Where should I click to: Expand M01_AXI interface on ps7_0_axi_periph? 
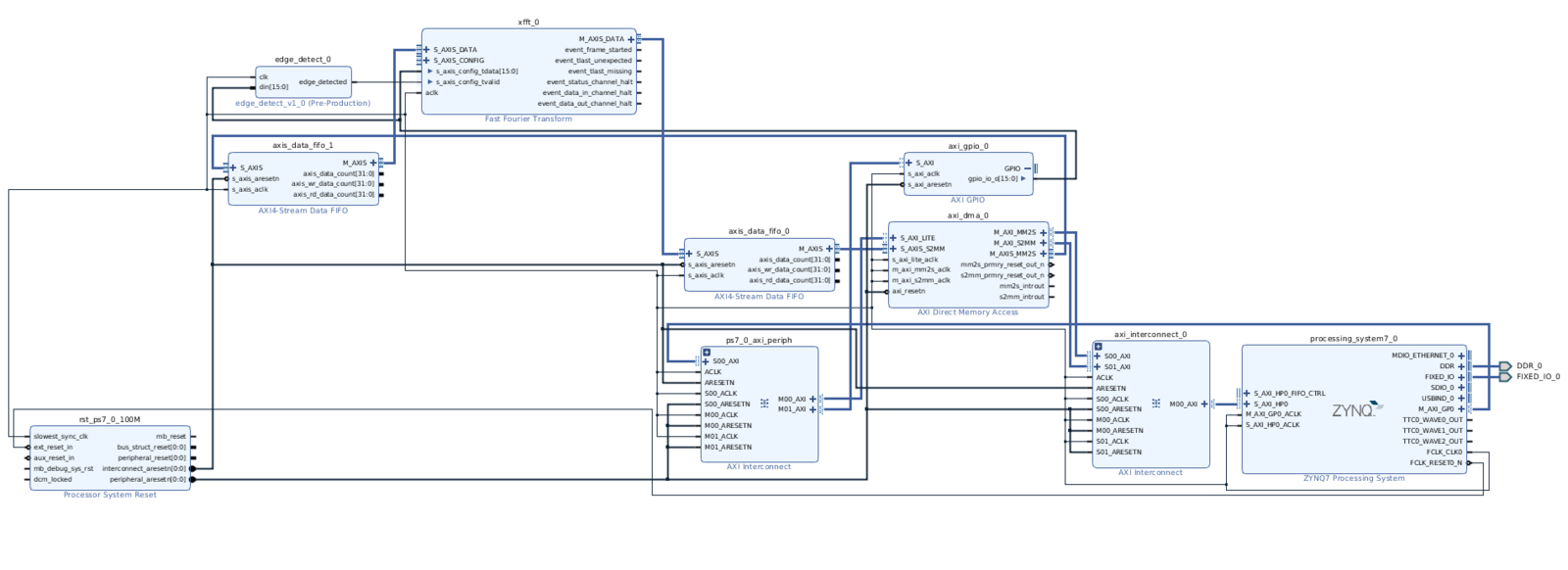tap(812, 409)
